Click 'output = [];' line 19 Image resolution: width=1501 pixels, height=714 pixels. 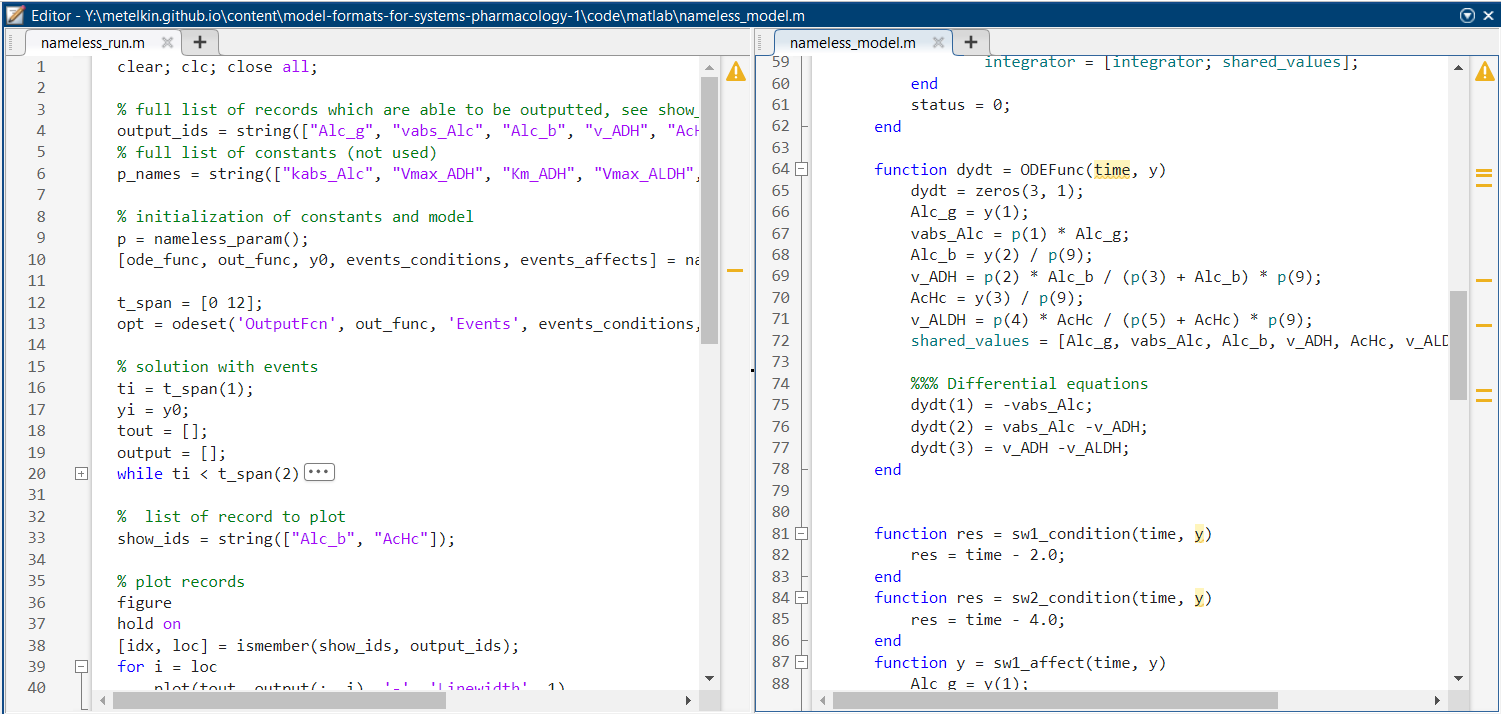[x=172, y=453]
